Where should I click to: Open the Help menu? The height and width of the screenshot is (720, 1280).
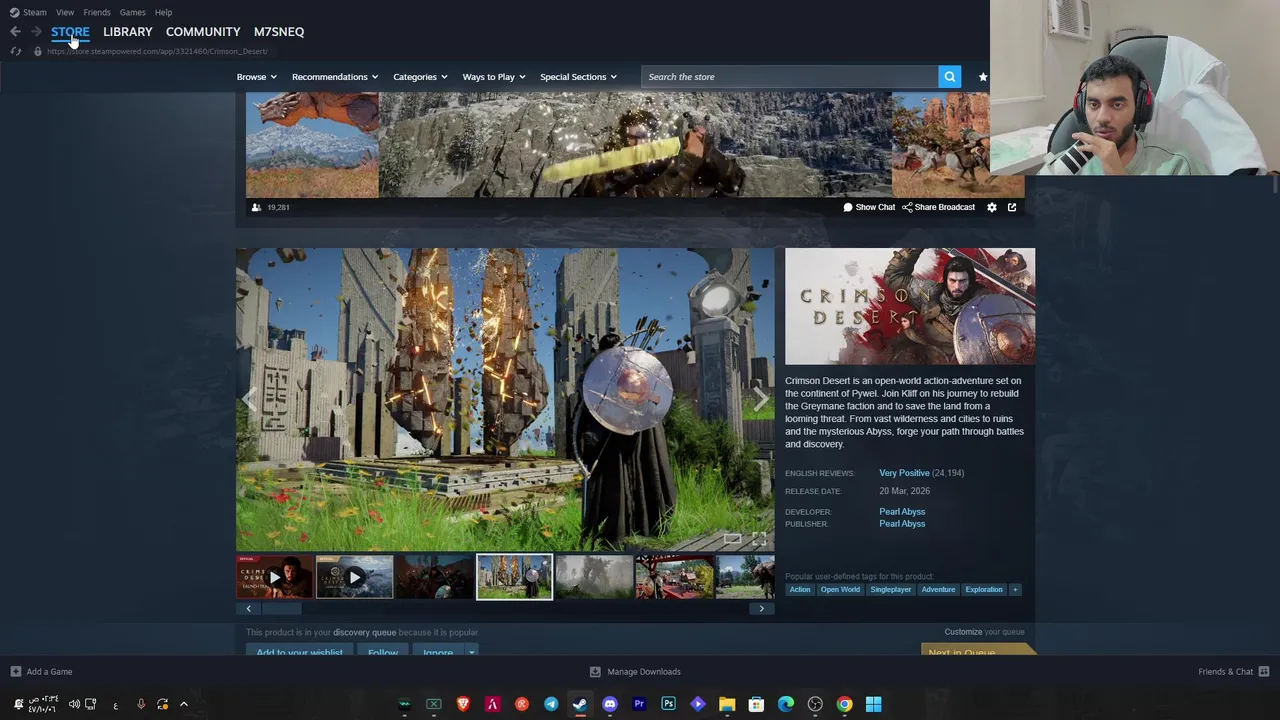click(x=163, y=12)
